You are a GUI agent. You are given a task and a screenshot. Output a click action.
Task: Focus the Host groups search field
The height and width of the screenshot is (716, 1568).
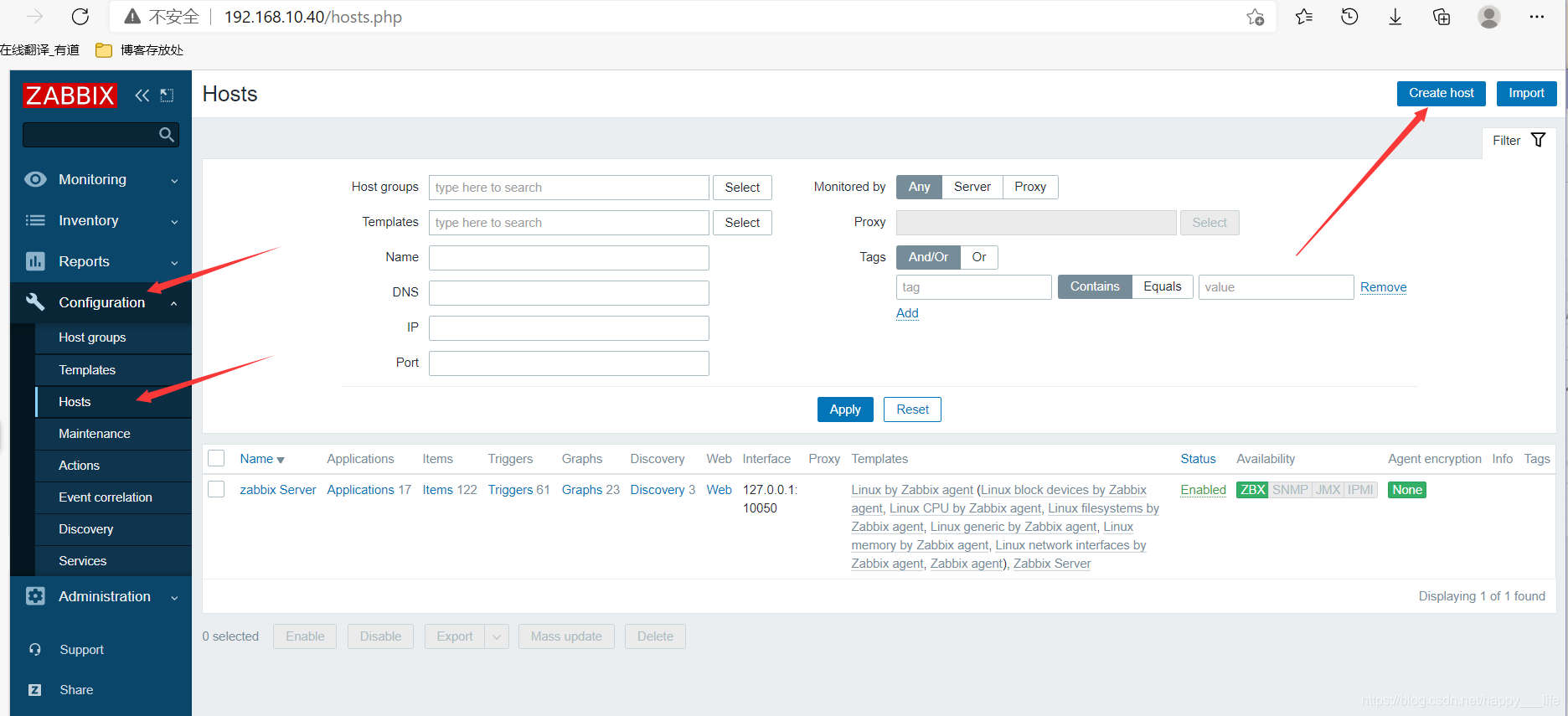click(569, 188)
